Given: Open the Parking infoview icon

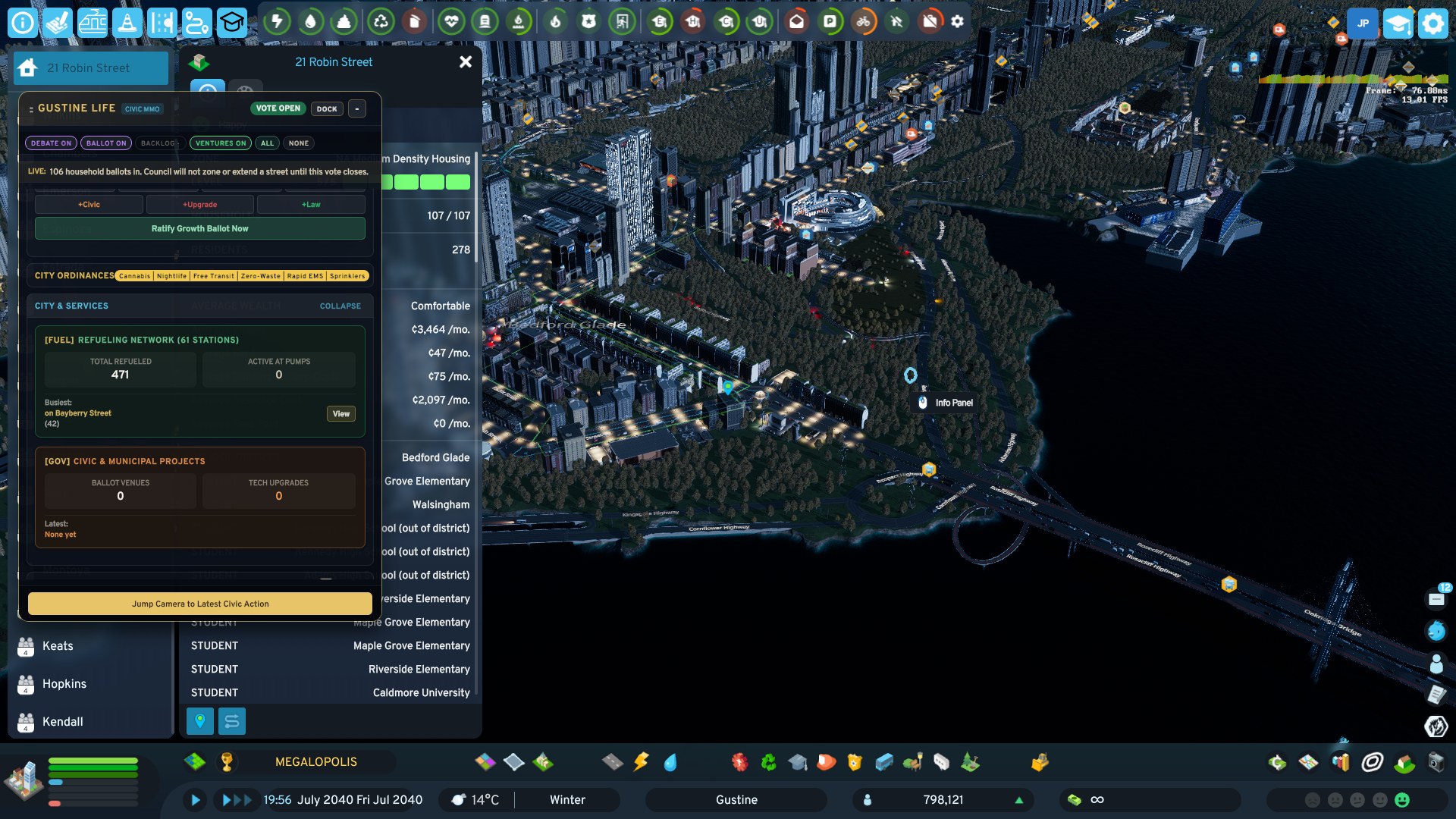Looking at the screenshot, I should coord(830,21).
